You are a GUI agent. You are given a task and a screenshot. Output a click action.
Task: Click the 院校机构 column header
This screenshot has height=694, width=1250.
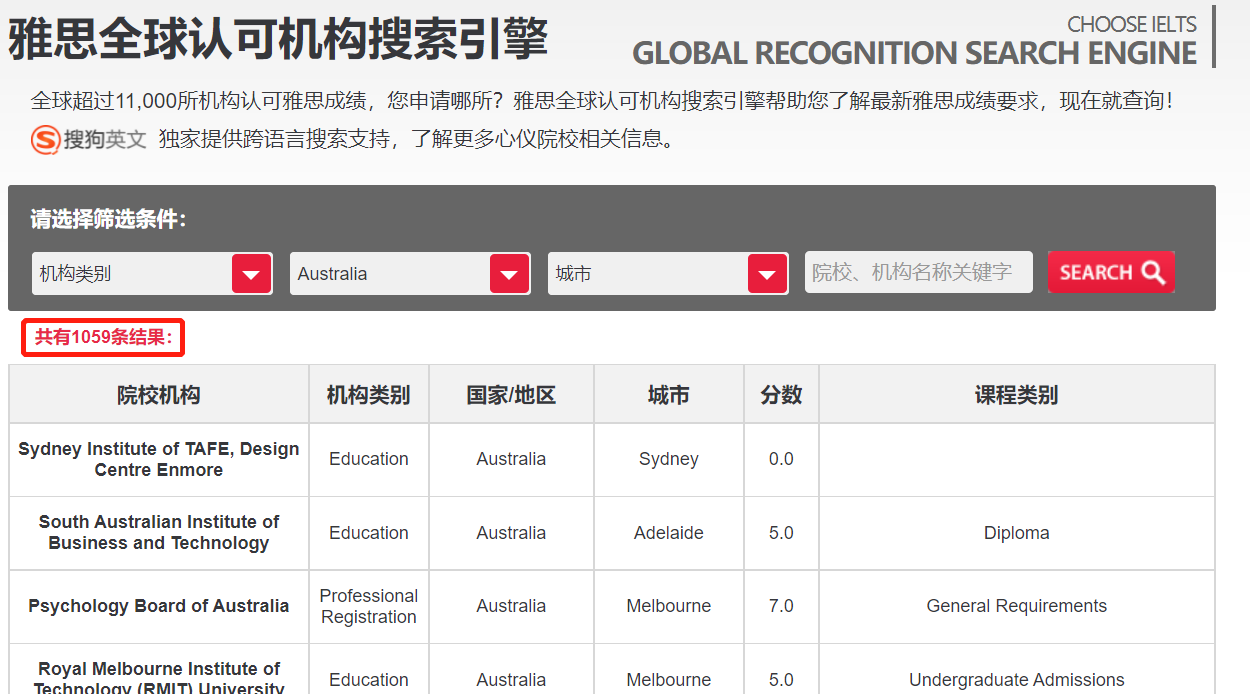coord(159,394)
